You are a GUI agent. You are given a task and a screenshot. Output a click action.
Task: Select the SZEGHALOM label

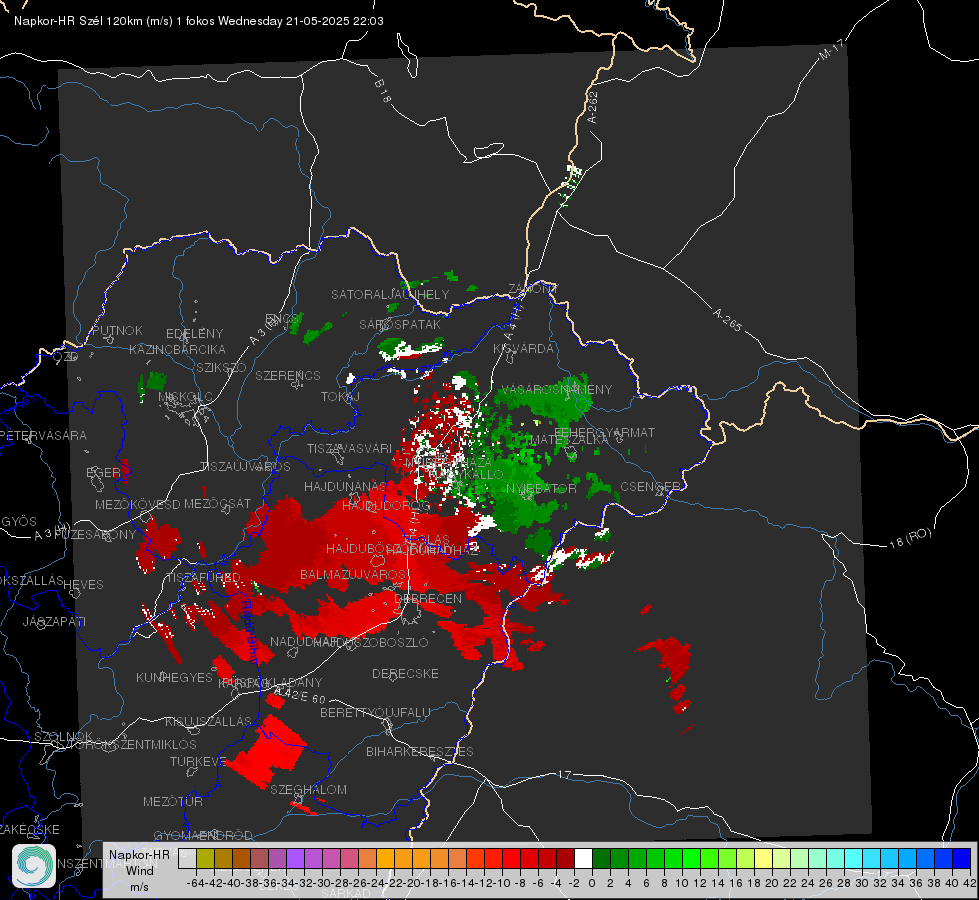(308, 789)
